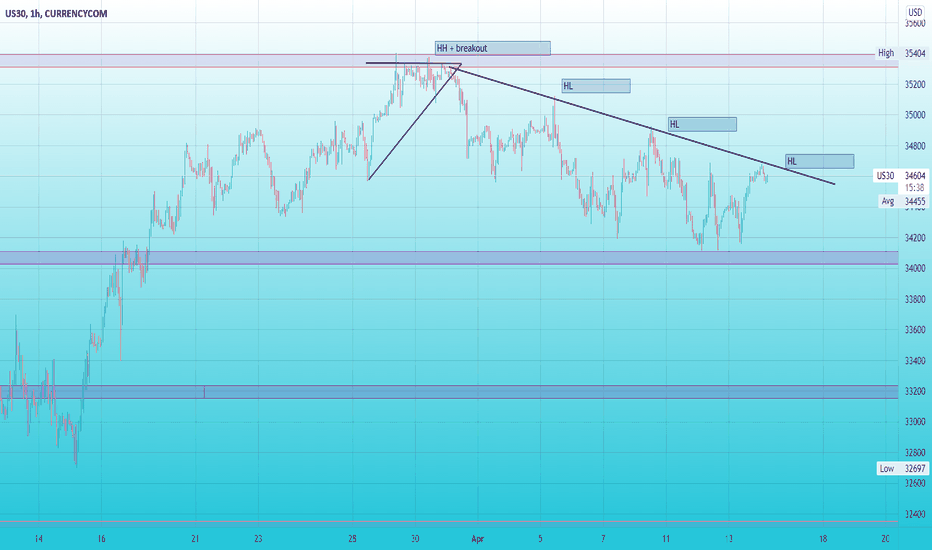Select the support zone near 34100
932x550 pixels.
coord(449,257)
